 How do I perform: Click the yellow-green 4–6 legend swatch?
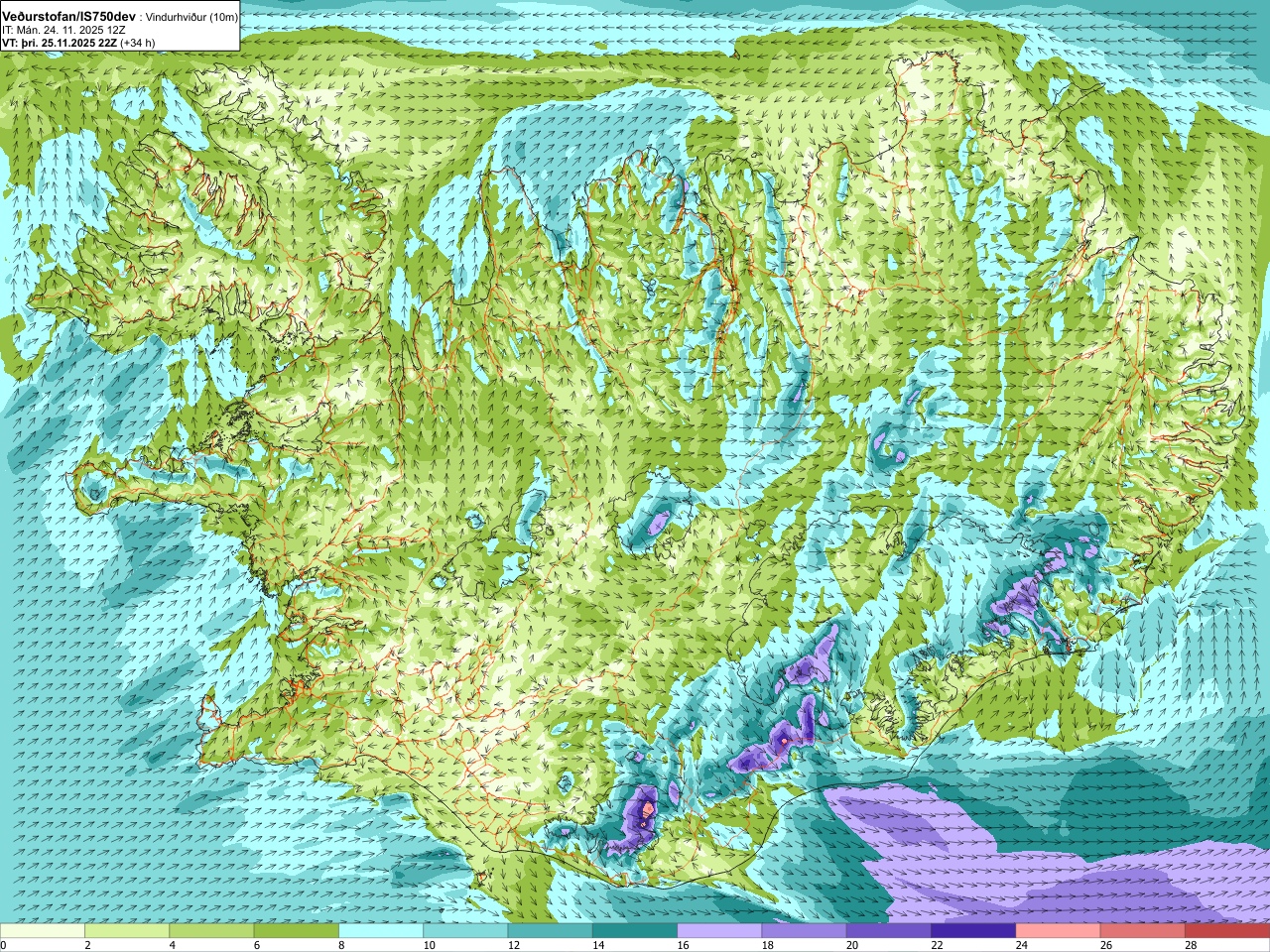point(211,931)
